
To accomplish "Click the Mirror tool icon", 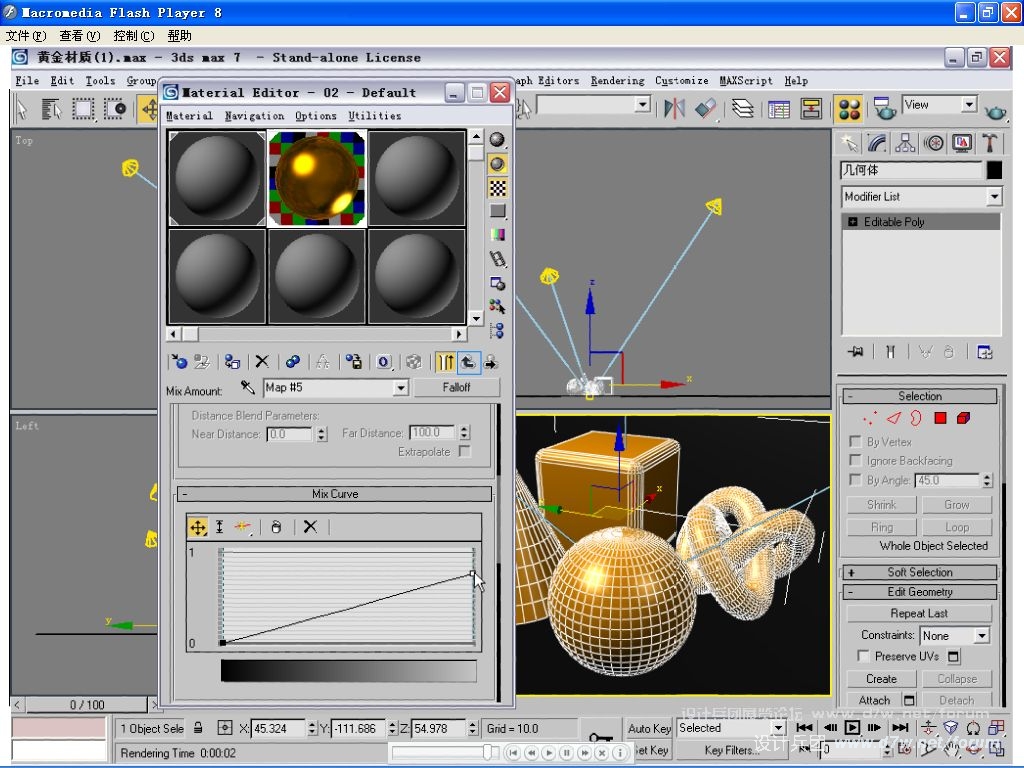I will 675,108.
